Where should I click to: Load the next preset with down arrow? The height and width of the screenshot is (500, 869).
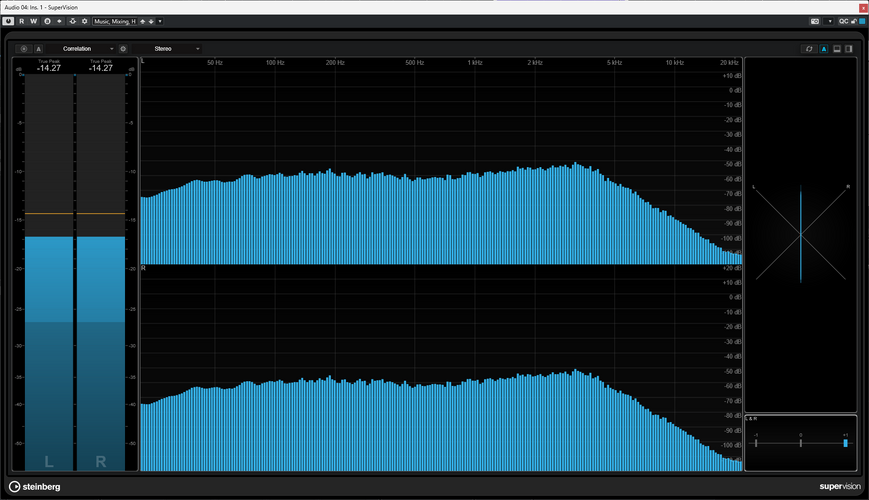[151, 21]
